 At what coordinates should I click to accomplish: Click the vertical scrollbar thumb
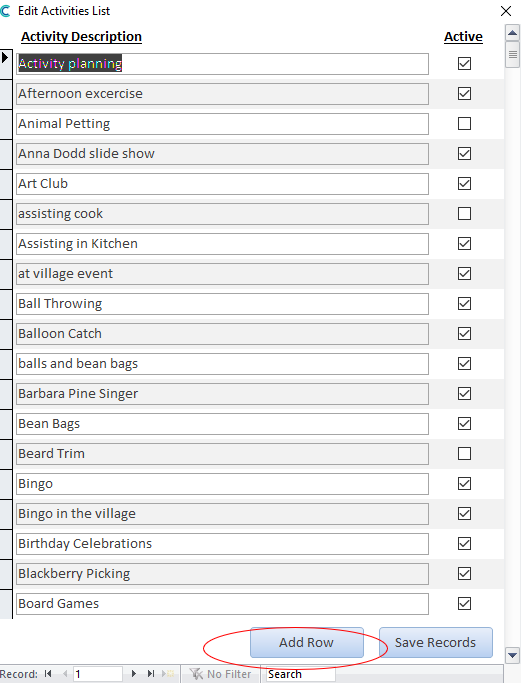[x=512, y=55]
